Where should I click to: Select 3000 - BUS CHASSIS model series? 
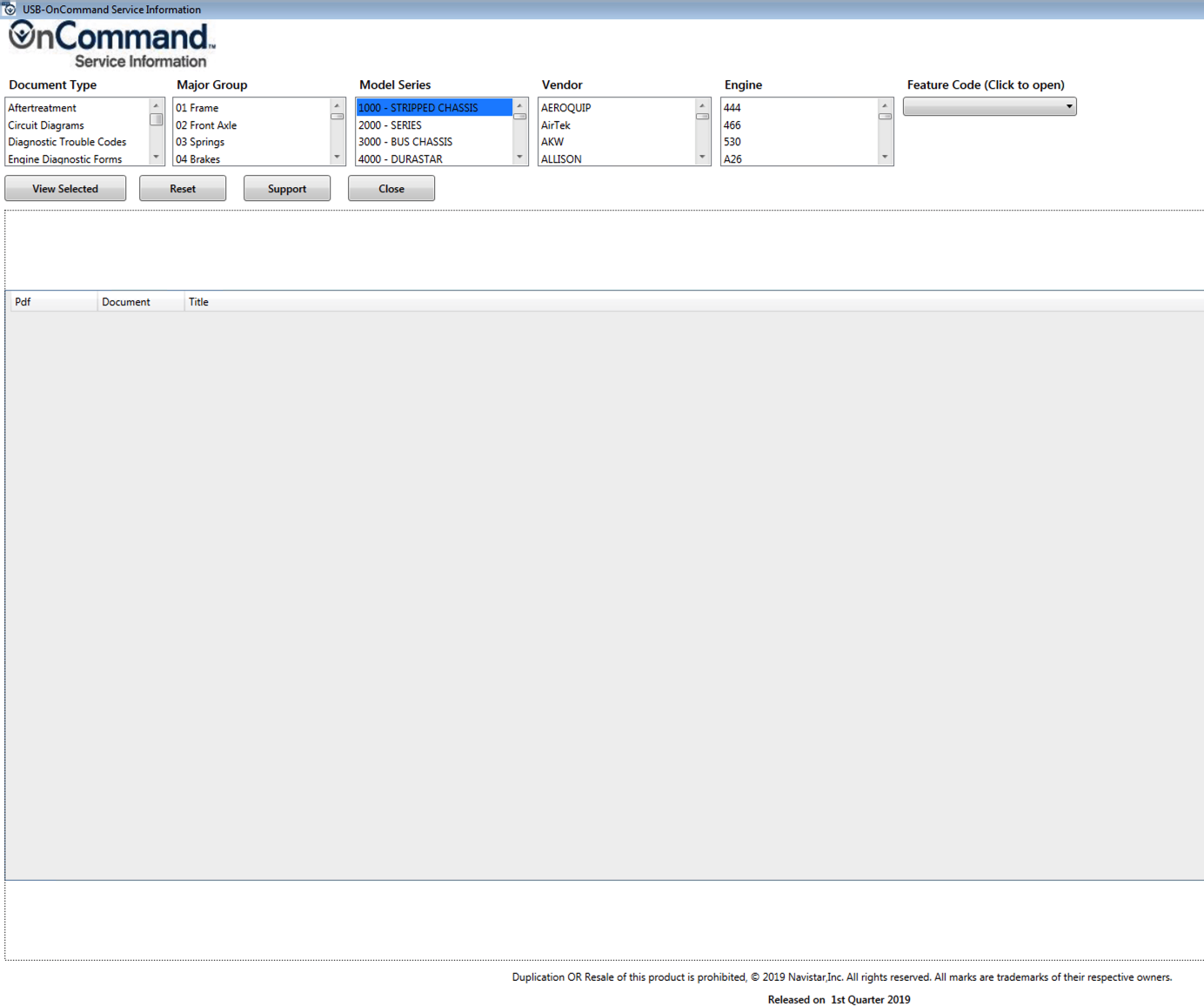[x=434, y=142]
